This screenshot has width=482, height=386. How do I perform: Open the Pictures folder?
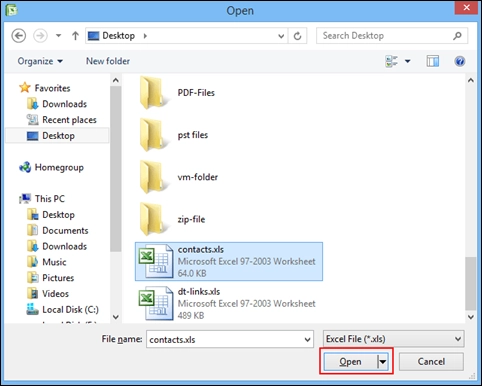(51, 278)
